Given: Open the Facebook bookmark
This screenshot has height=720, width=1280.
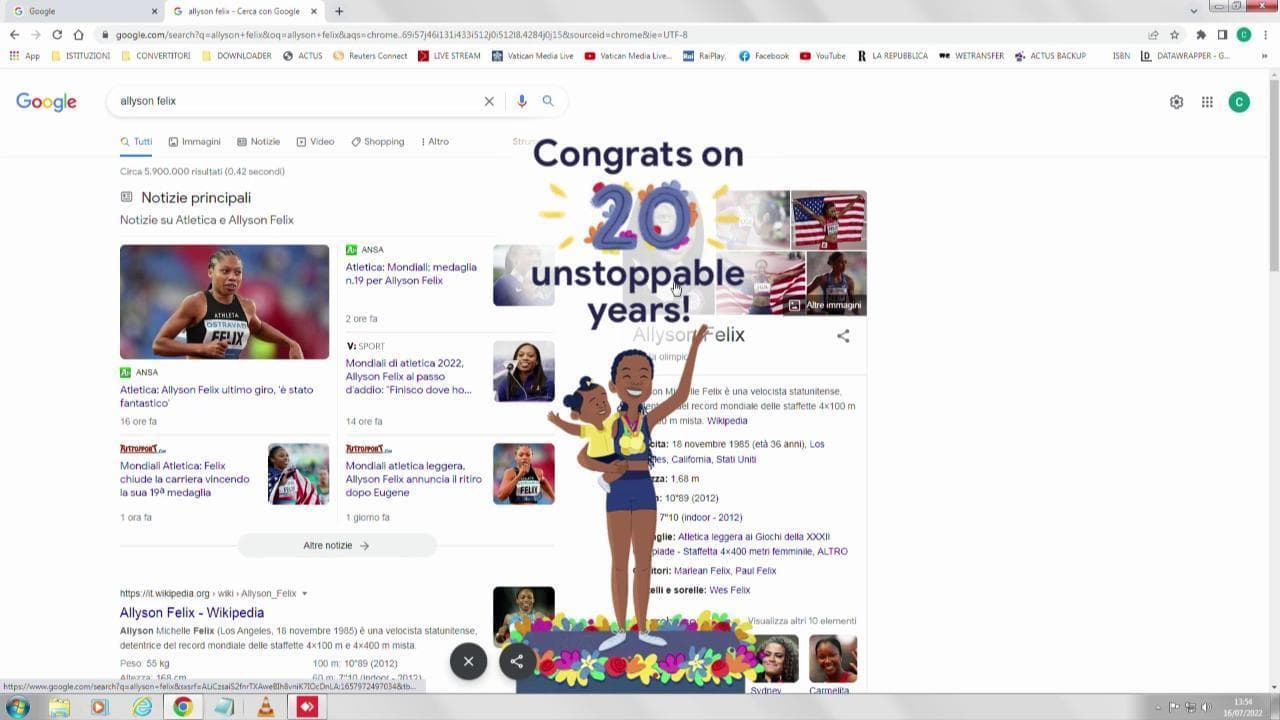Looking at the screenshot, I should (764, 56).
